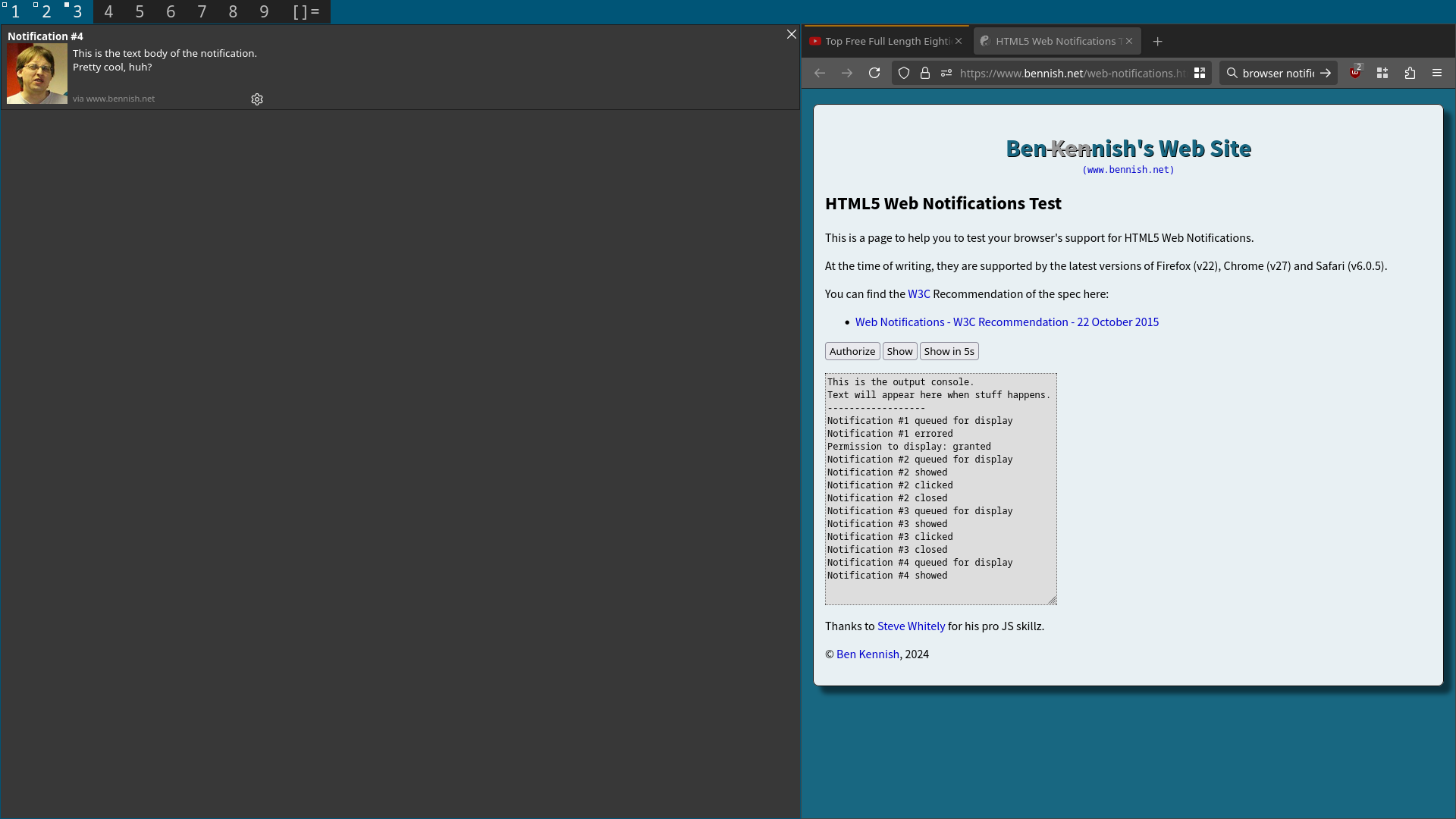Image resolution: width=1456 pixels, height=819 pixels.
Task: Switch to workspace 4 in the top bar
Action: coord(108,11)
